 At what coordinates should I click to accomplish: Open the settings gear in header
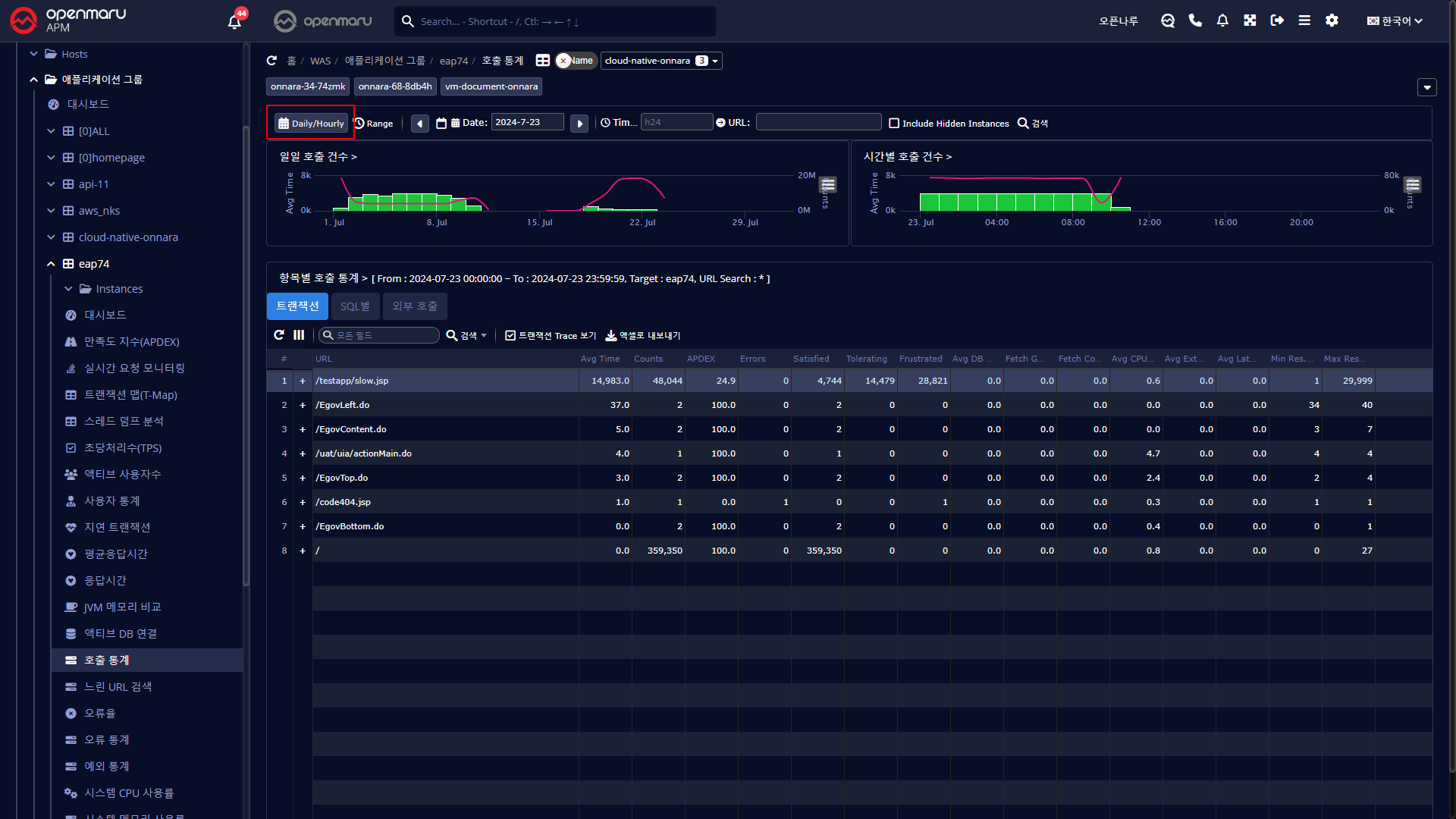[x=1332, y=20]
